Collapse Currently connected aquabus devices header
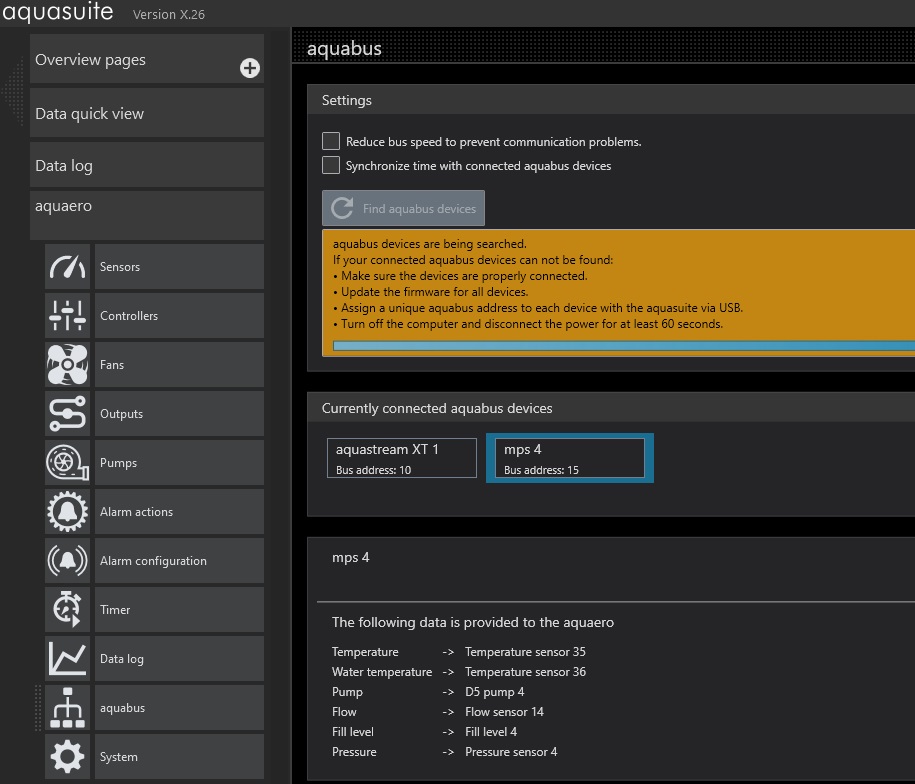 (610, 408)
